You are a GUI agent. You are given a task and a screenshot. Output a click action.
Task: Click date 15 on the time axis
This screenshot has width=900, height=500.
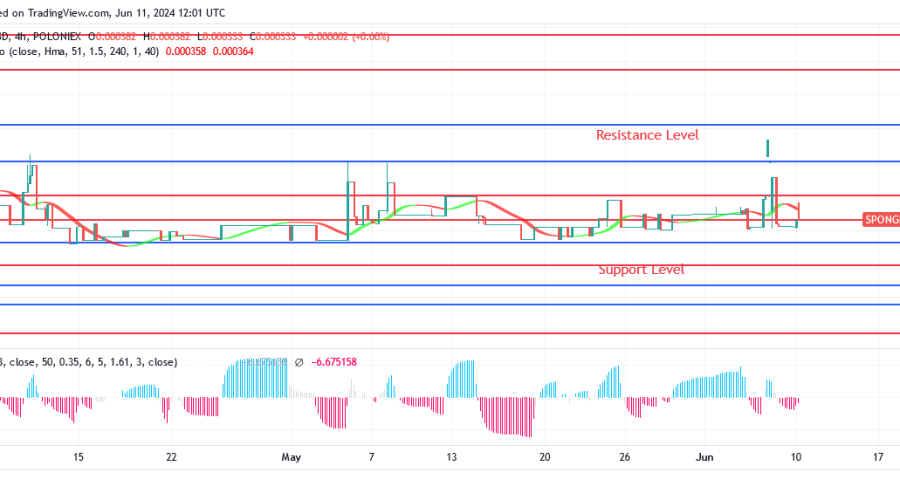78,457
